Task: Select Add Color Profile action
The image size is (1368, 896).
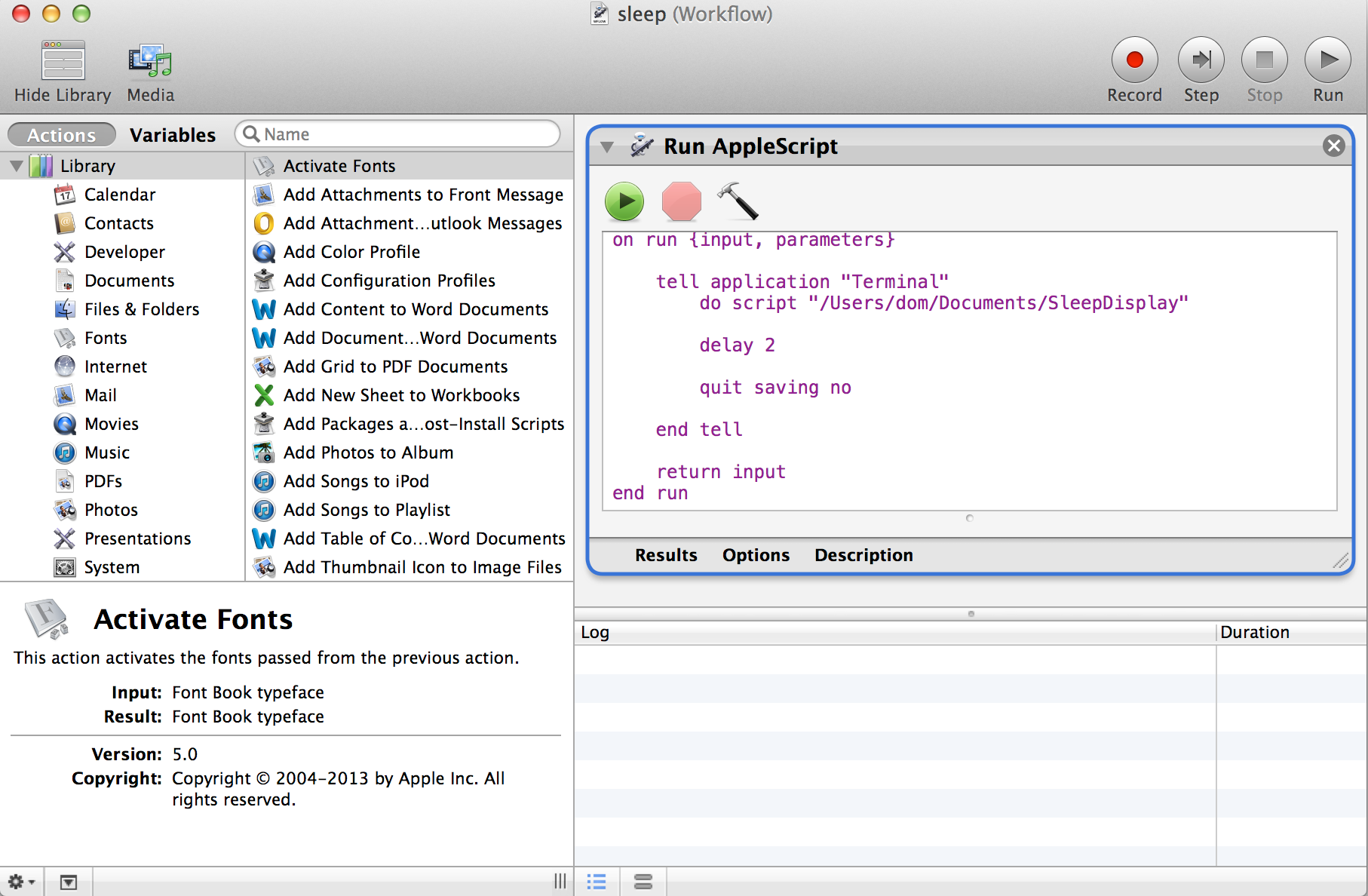Action: (x=351, y=252)
